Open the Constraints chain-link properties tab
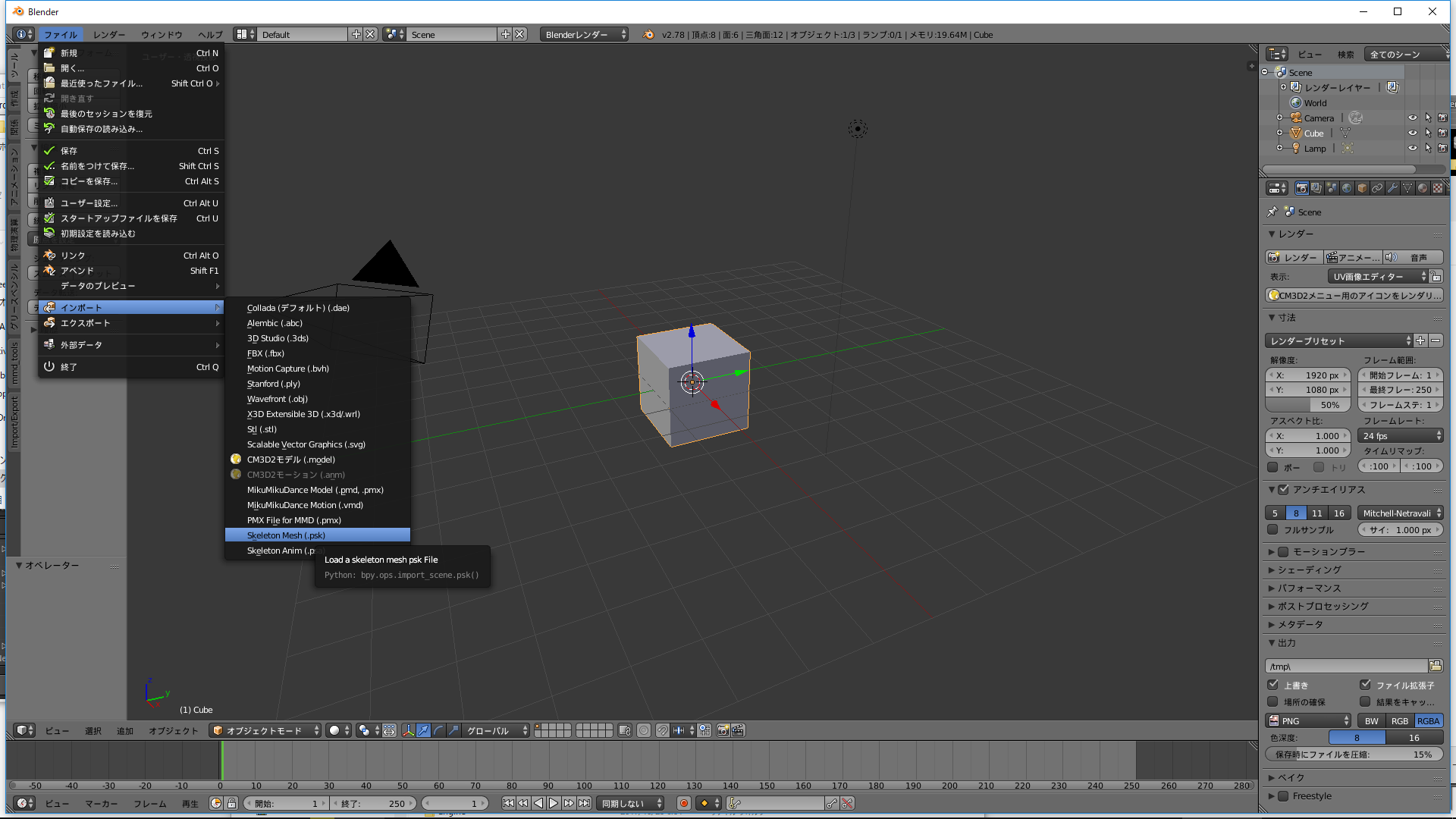 point(1377,188)
